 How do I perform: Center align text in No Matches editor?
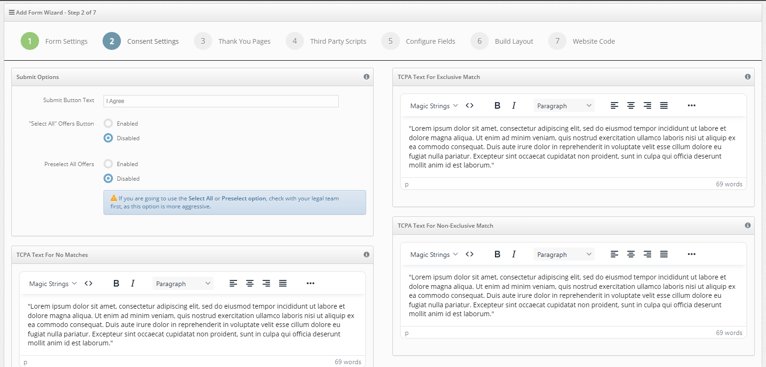250,283
